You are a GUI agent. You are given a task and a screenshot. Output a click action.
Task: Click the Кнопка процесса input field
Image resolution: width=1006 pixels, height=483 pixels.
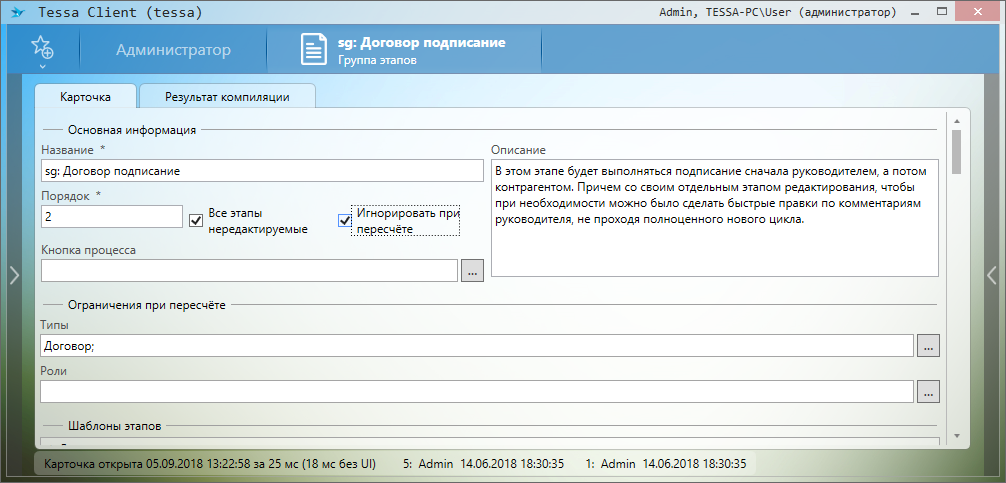[250, 271]
